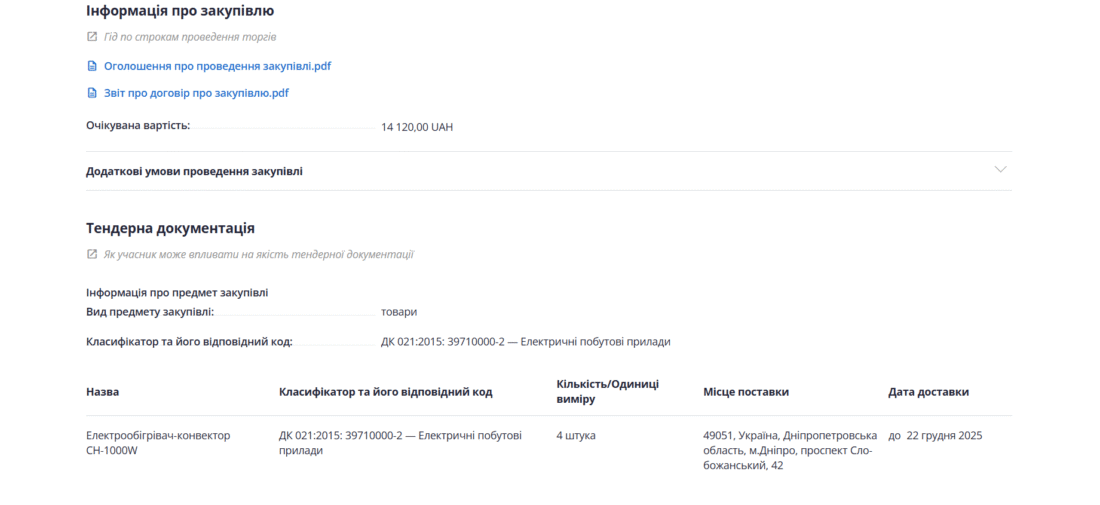1100x505 pixels.
Task: Click the delivery address in Дніпро
Action: point(790,450)
